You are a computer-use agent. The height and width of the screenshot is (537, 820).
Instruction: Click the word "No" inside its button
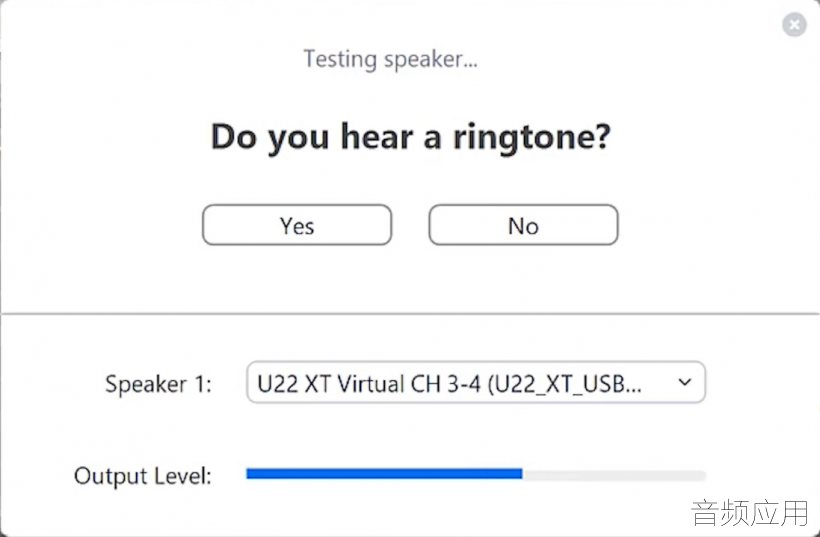[x=523, y=226]
